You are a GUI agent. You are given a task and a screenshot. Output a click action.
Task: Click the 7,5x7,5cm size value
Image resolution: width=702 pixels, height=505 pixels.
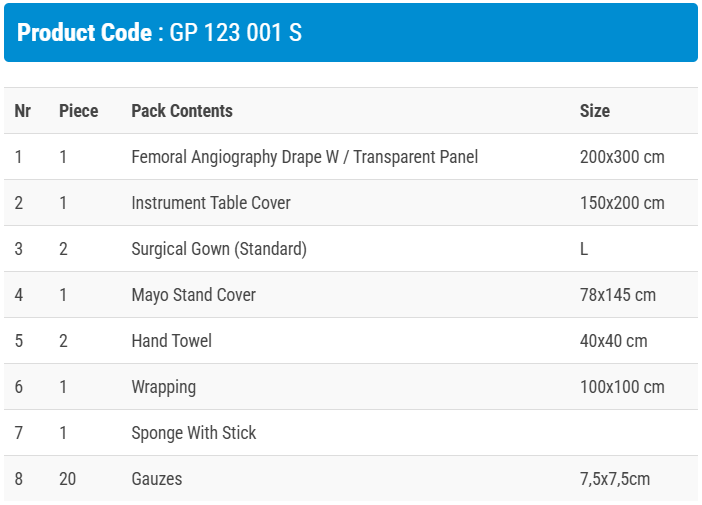click(x=614, y=479)
